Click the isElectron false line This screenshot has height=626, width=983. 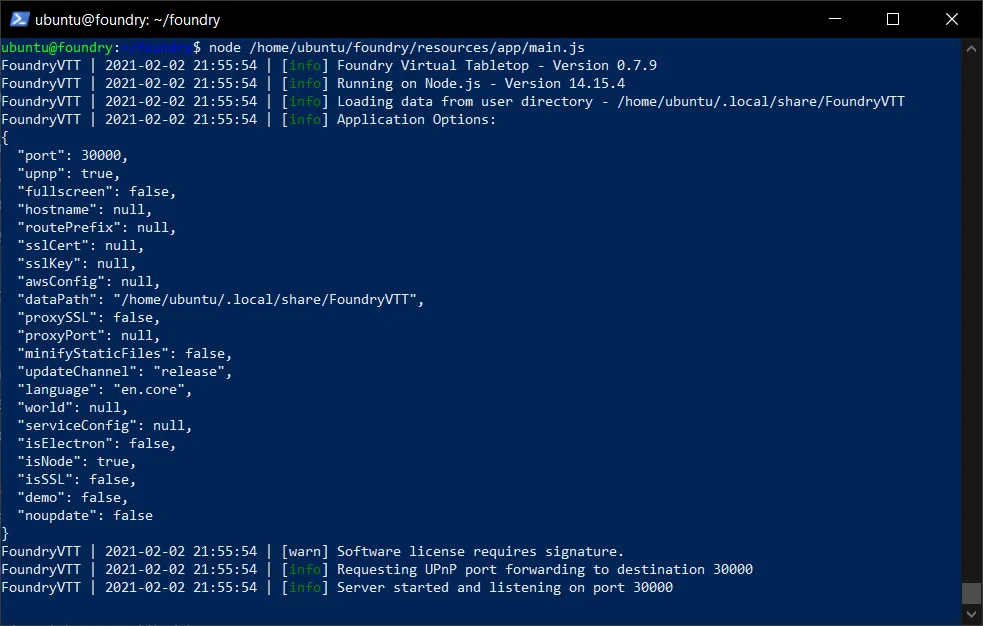100,443
